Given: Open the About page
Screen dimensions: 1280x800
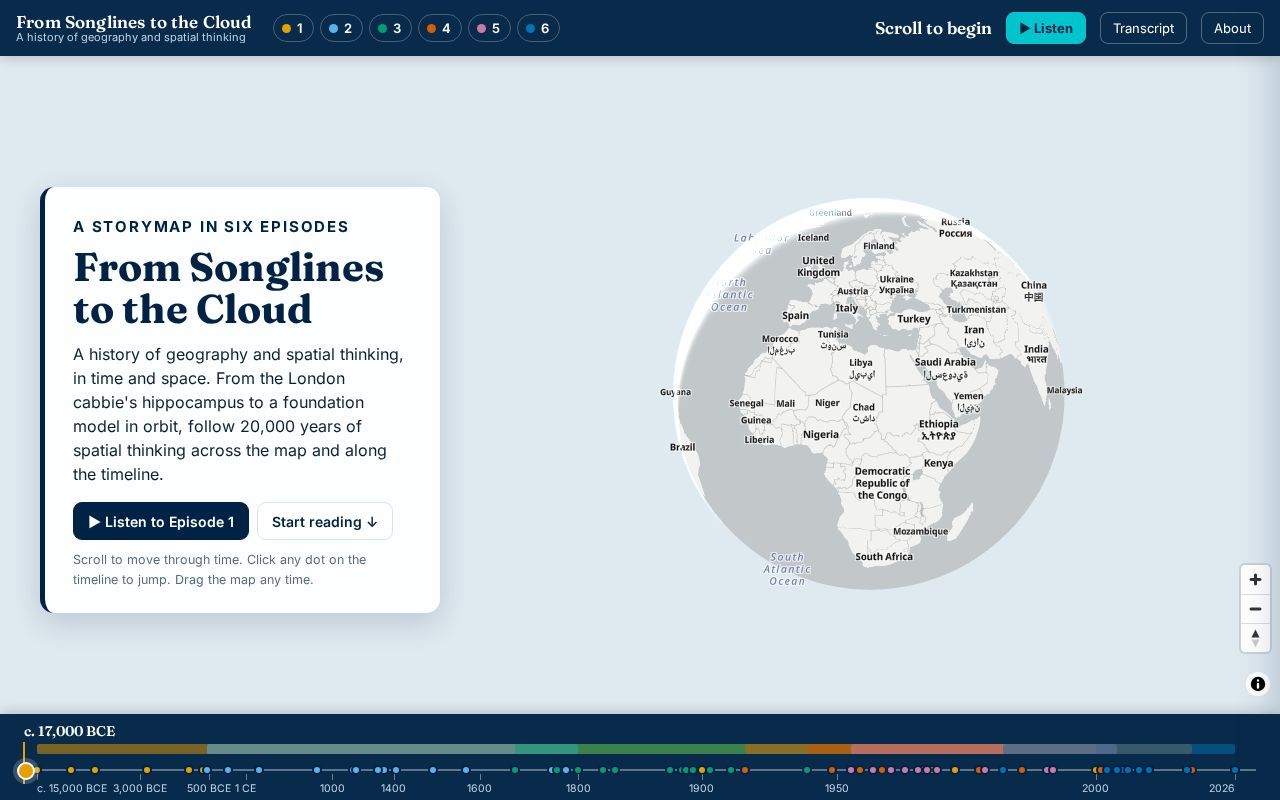Looking at the screenshot, I should 1232,28.
